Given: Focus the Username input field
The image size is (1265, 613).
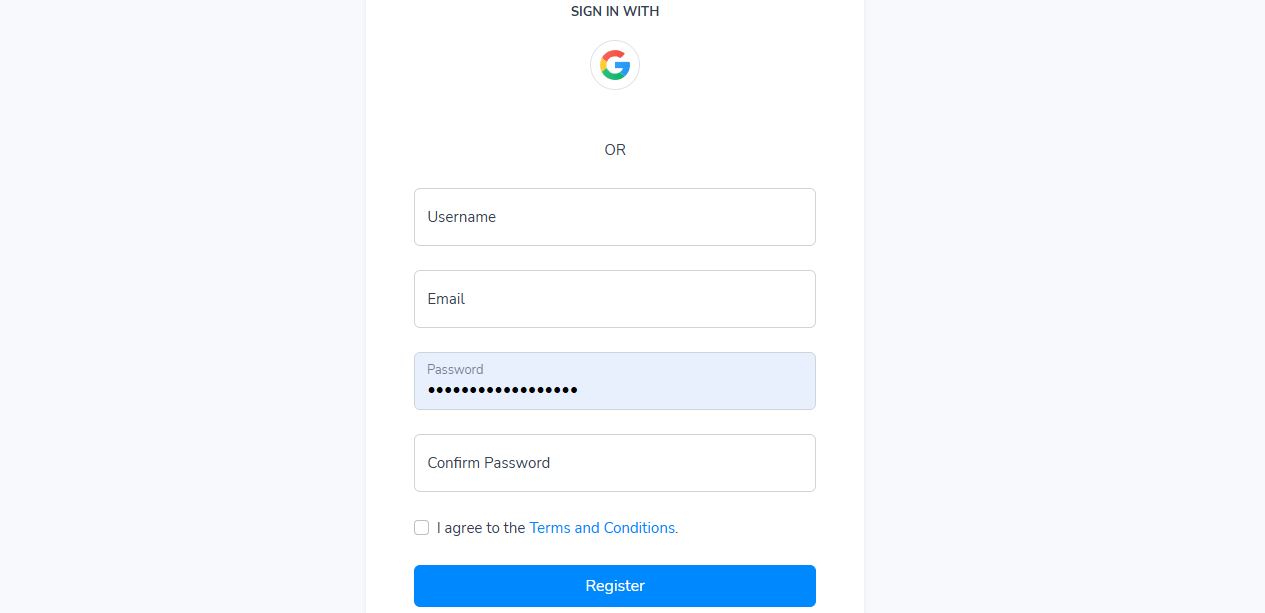Looking at the screenshot, I should point(615,217).
